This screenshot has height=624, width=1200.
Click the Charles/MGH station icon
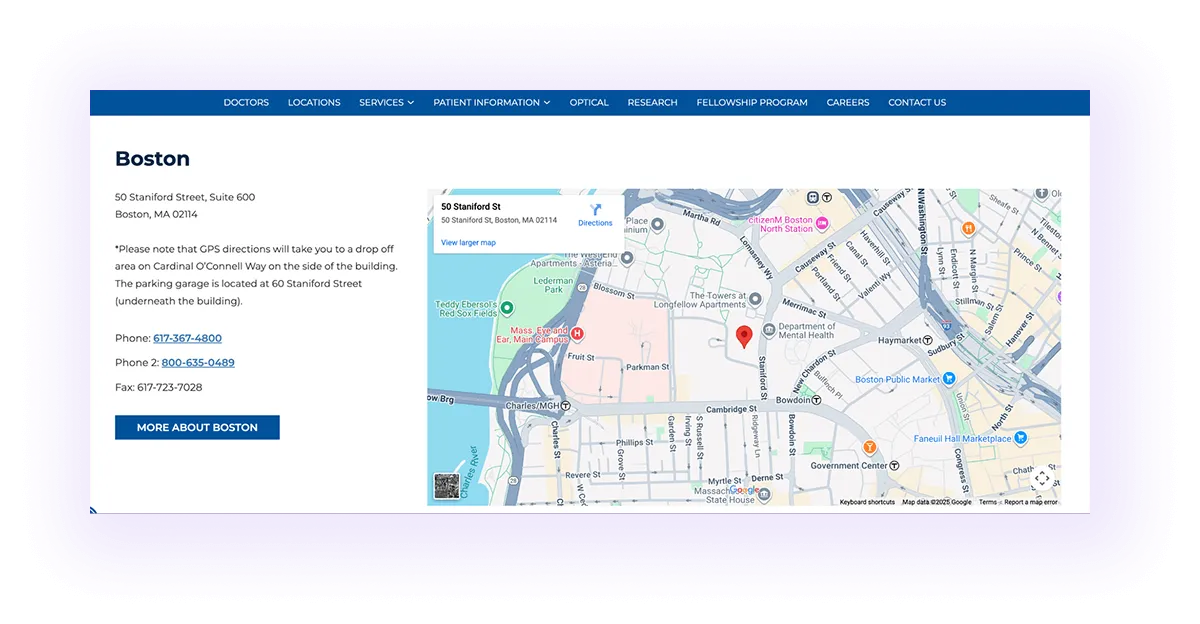(565, 405)
